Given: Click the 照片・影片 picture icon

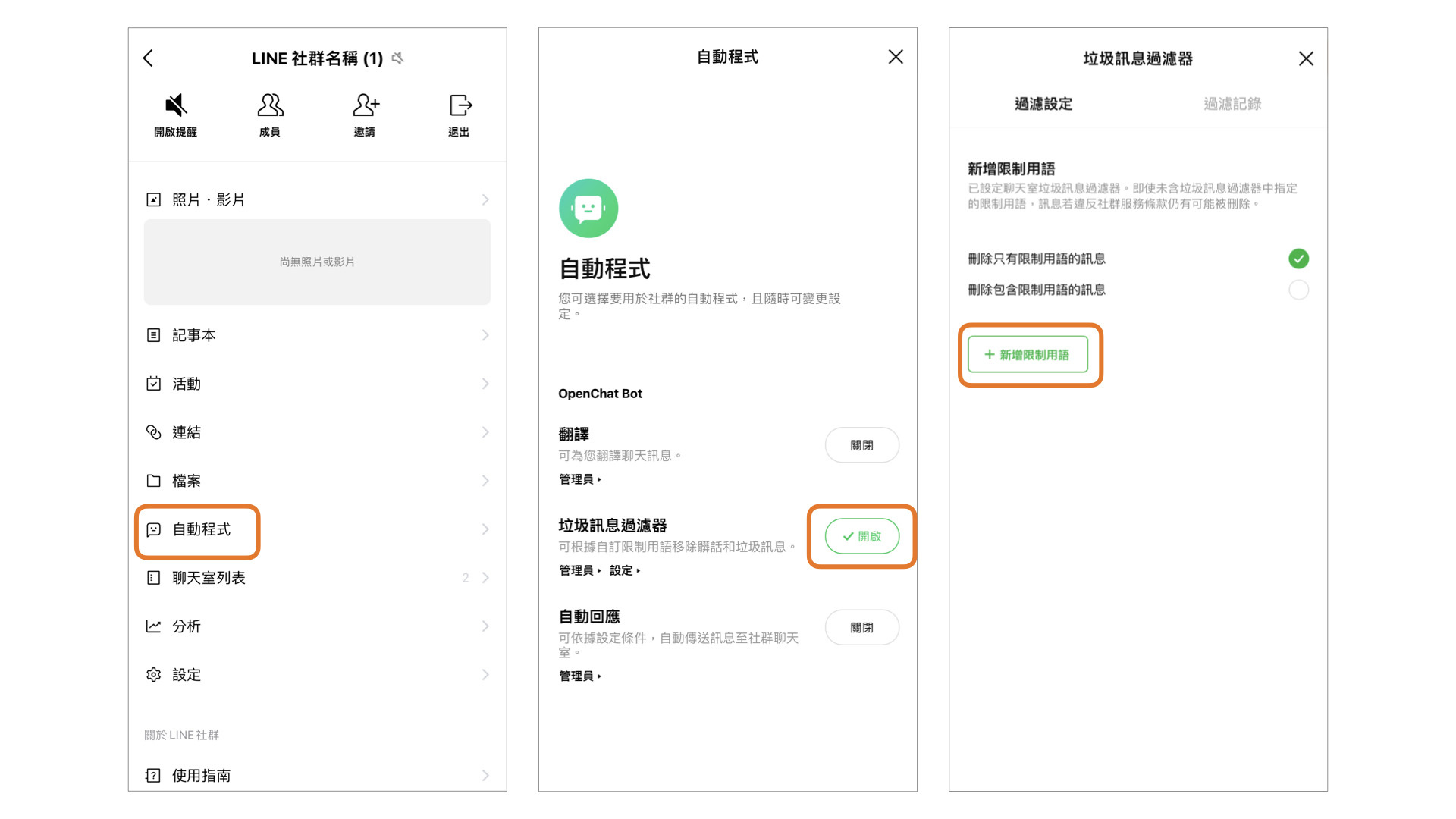Looking at the screenshot, I should click(153, 199).
